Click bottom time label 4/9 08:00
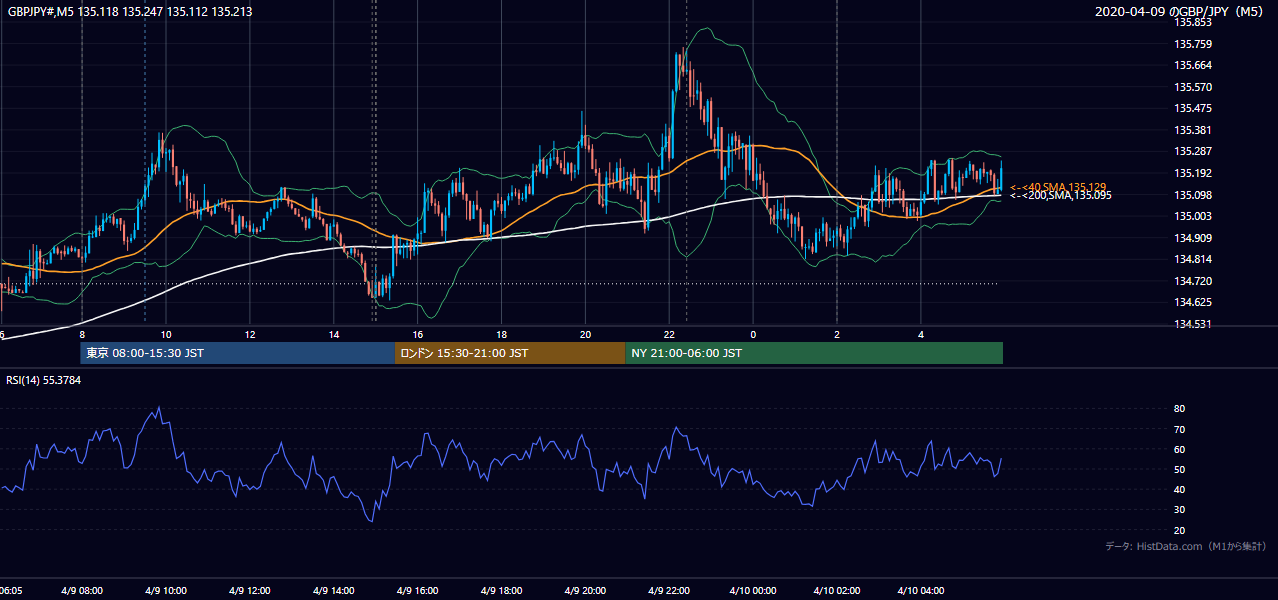Viewport: 1278px width, 600px height. 82,591
